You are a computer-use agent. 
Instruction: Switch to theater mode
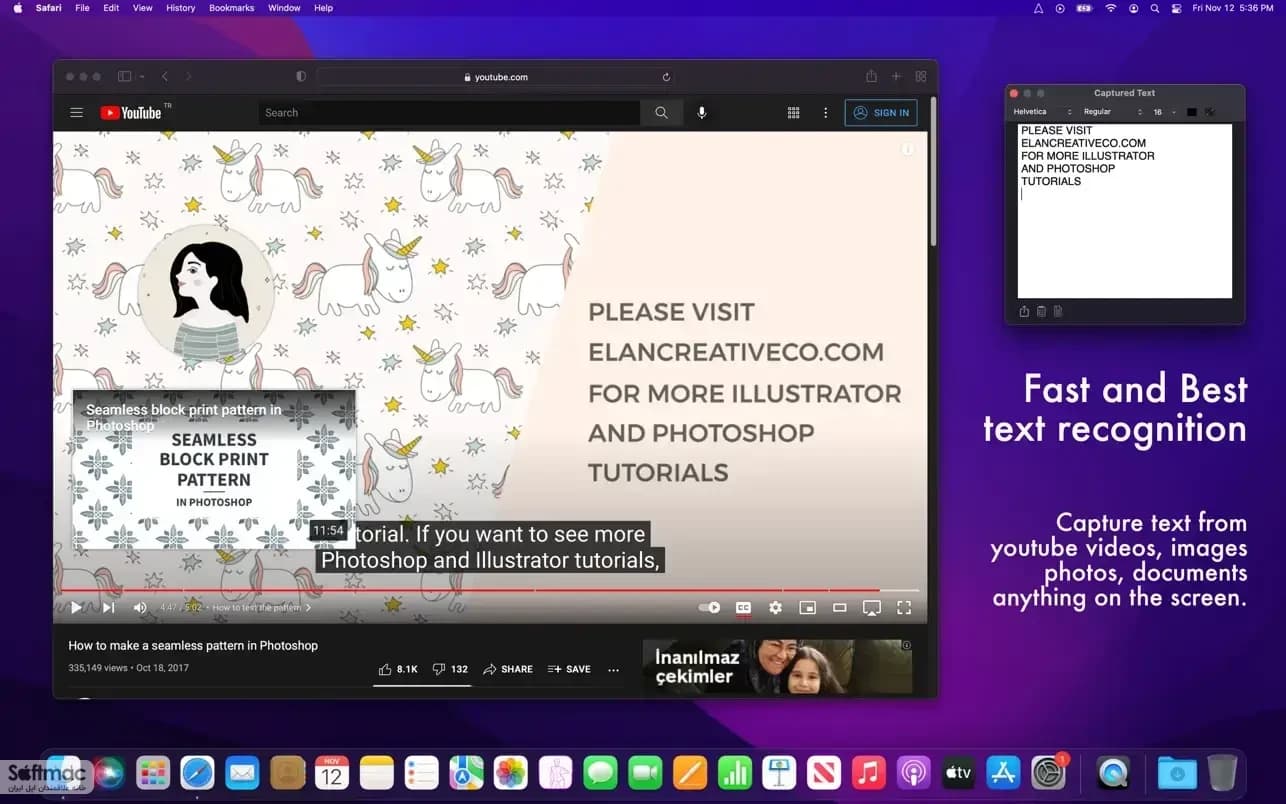tap(840, 607)
